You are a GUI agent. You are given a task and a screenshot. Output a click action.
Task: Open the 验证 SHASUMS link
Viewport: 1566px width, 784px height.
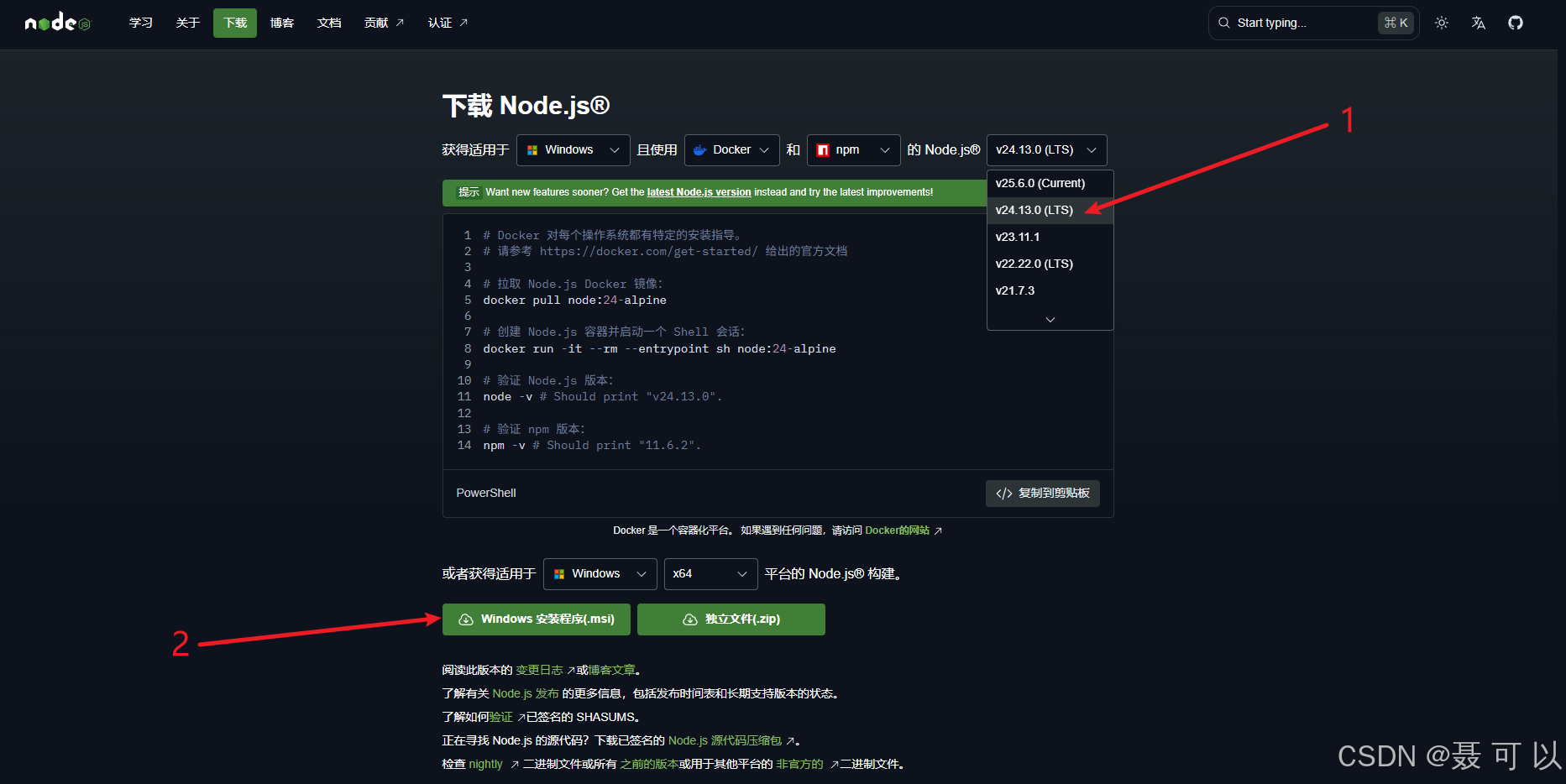click(x=507, y=717)
